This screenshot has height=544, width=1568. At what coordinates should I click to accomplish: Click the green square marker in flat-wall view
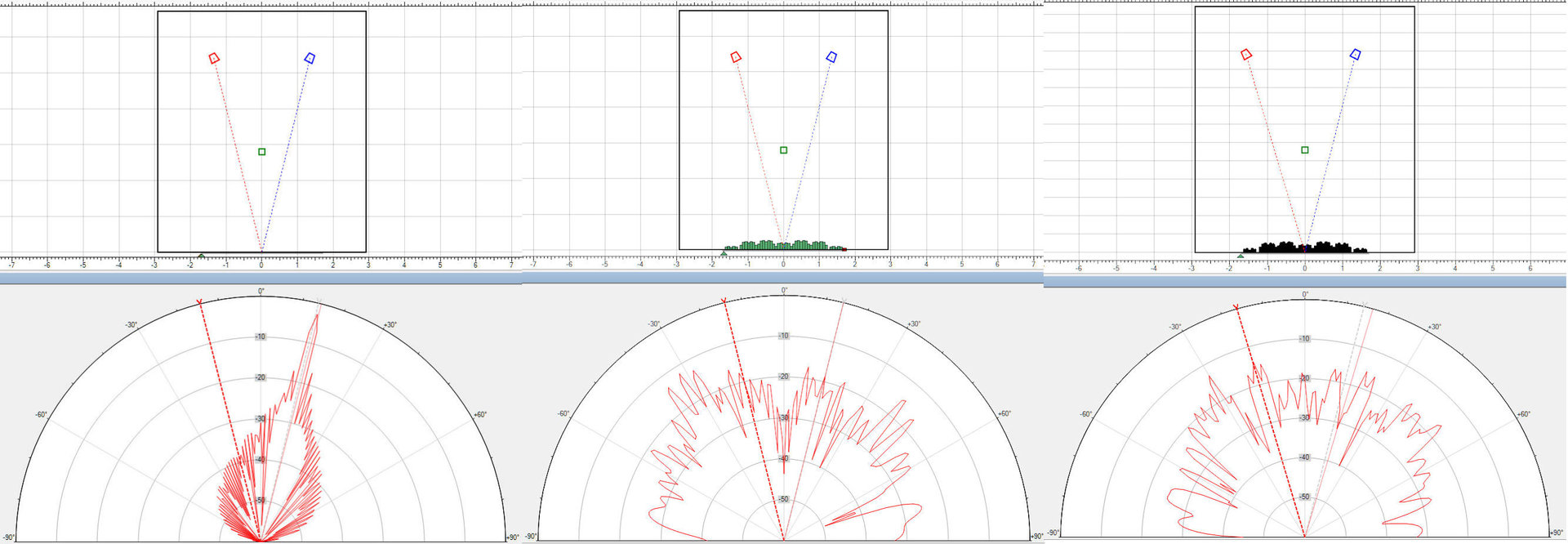click(262, 152)
